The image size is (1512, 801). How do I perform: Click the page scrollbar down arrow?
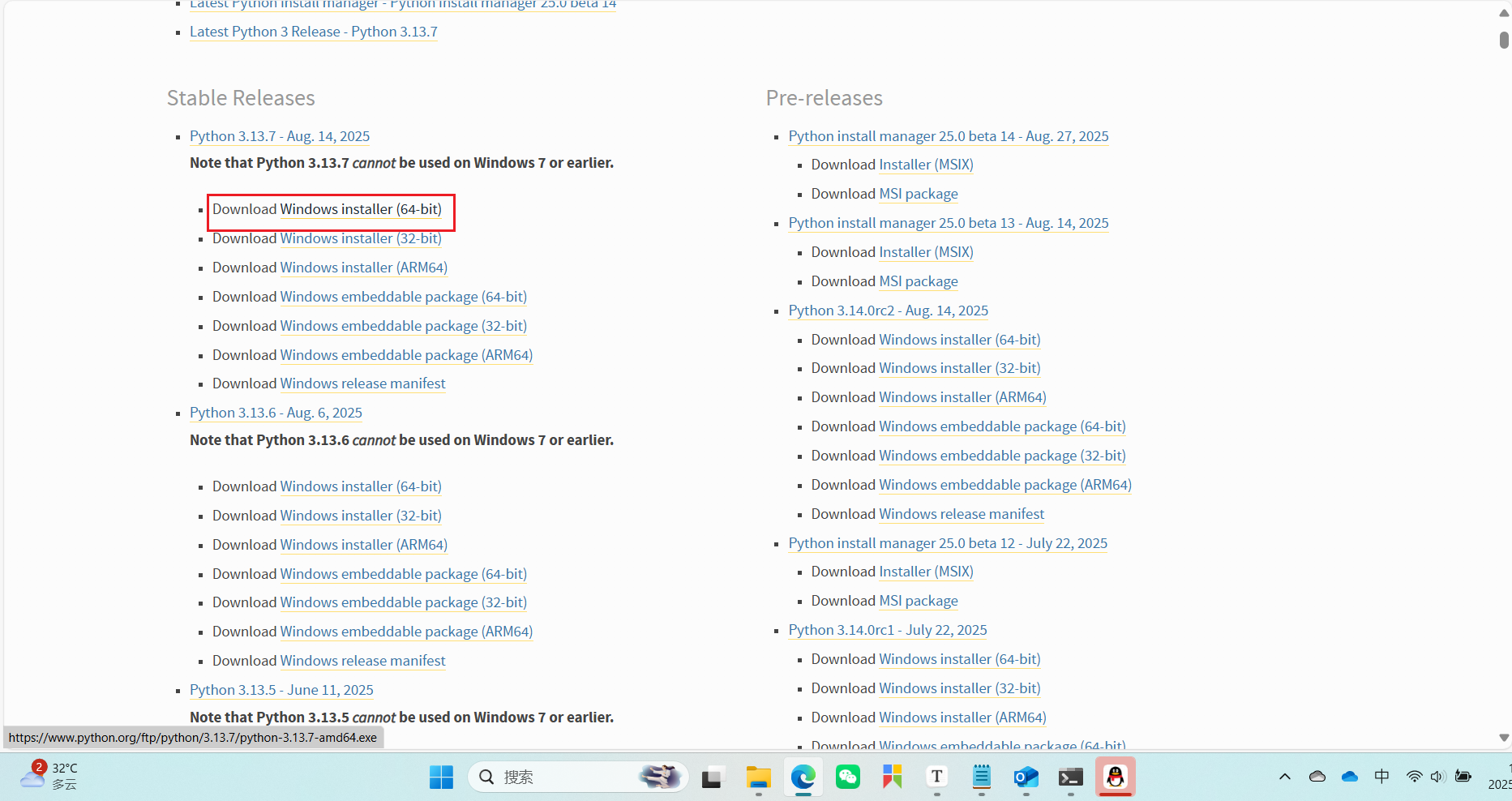tap(1504, 738)
